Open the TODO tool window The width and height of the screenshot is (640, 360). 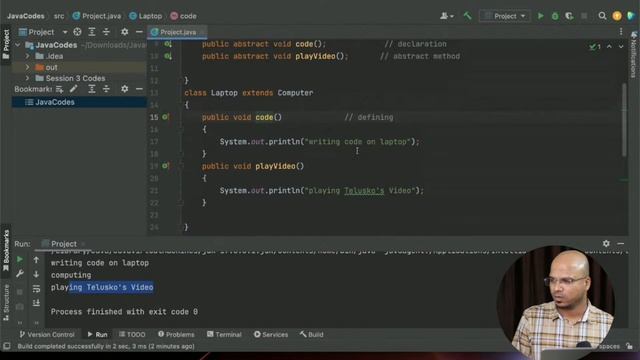click(x=132, y=334)
